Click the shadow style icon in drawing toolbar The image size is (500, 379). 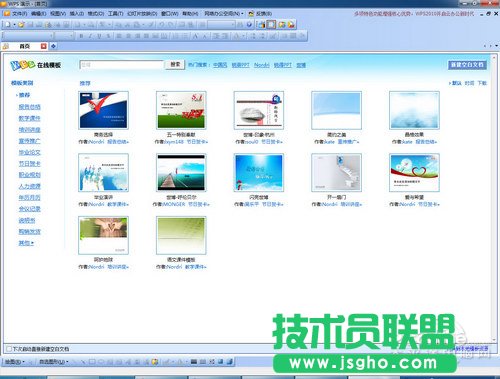pyautogui.click(x=221, y=361)
